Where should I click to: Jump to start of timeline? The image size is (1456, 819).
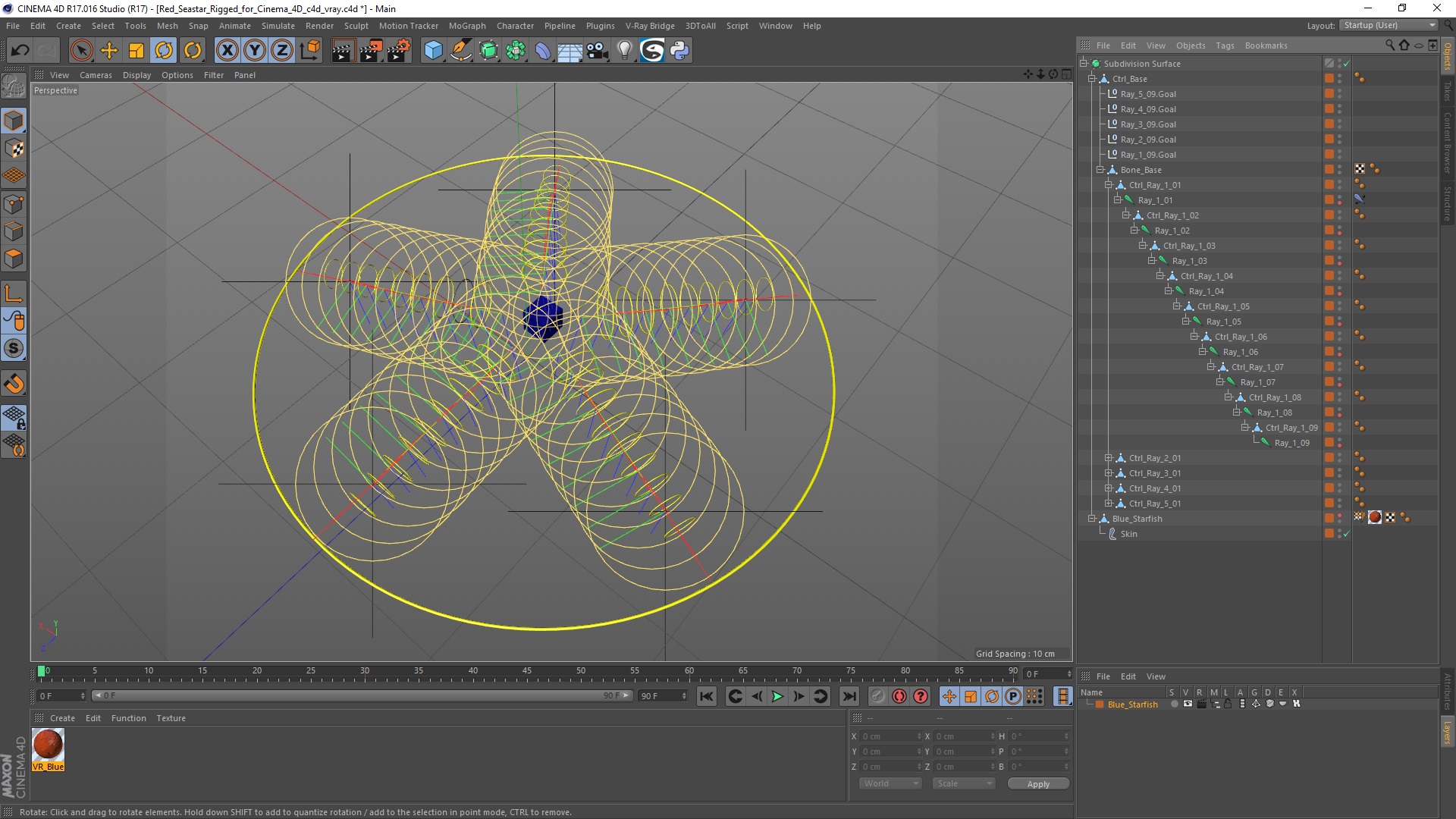point(706,696)
